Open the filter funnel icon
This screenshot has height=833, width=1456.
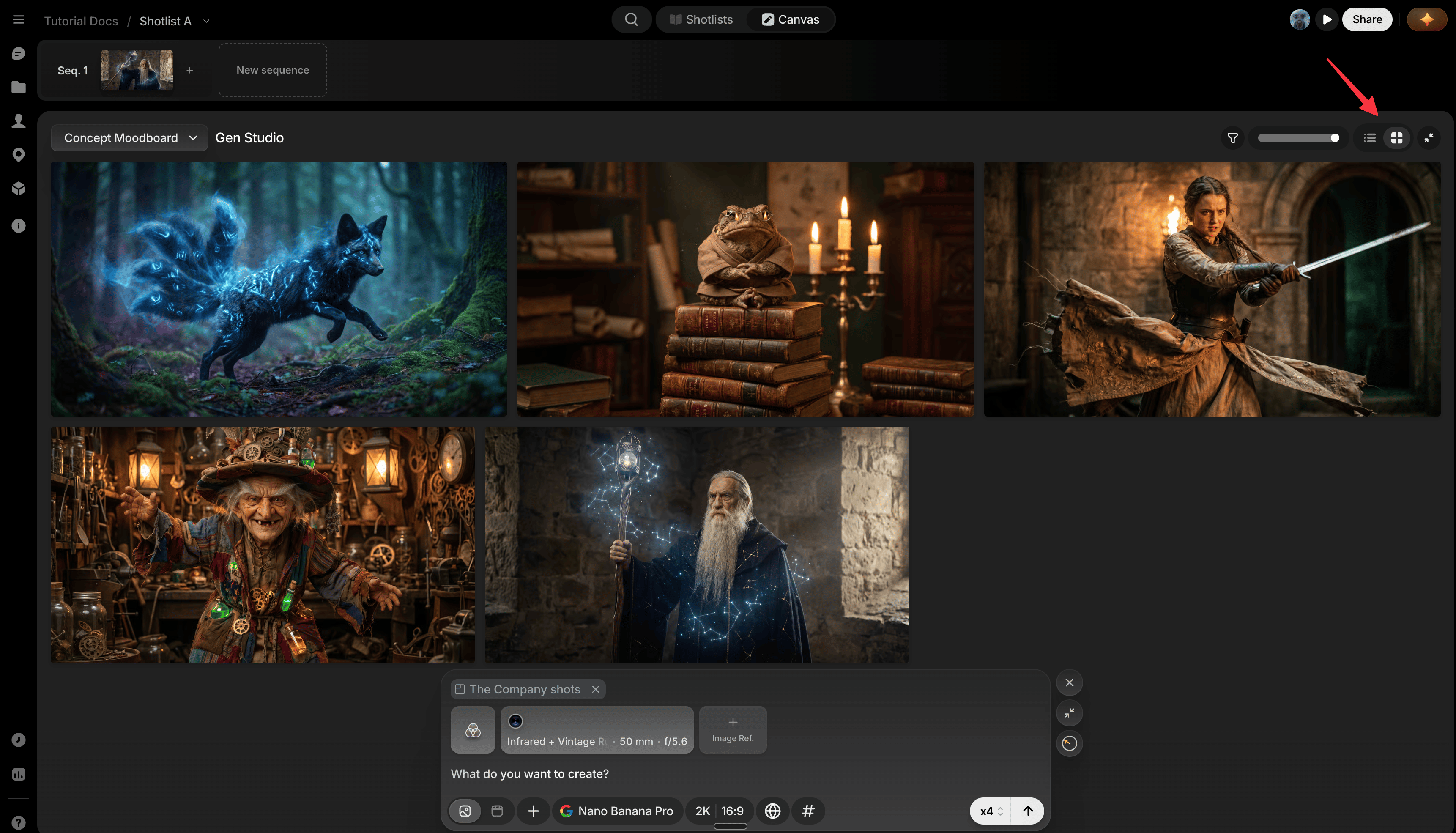point(1232,138)
